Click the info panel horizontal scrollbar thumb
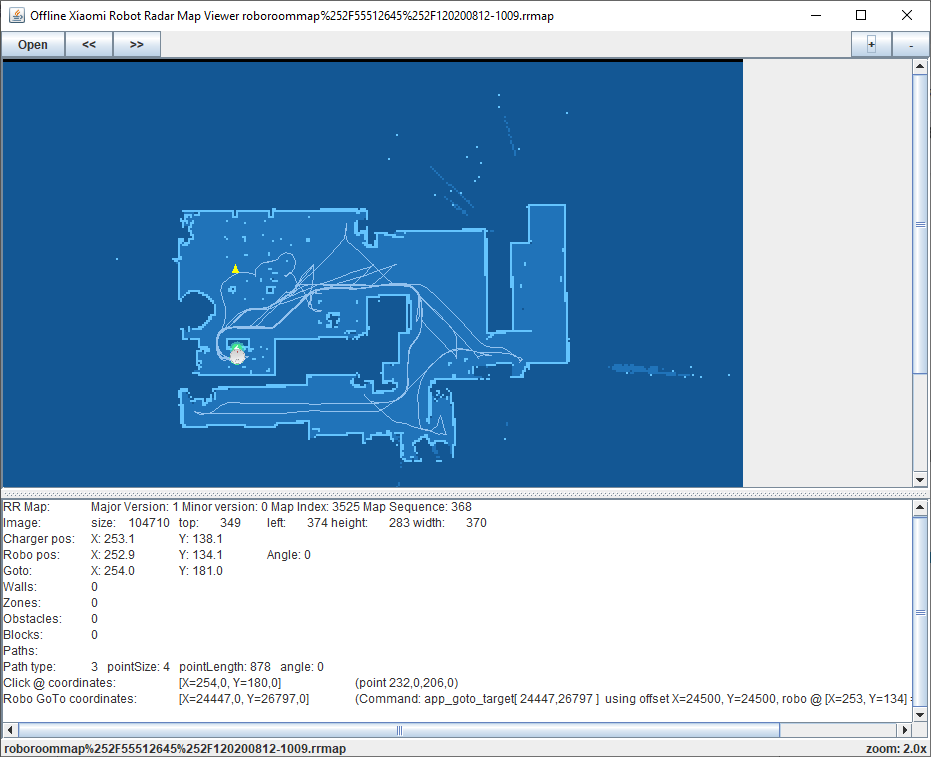The image size is (931, 757). coord(398,730)
